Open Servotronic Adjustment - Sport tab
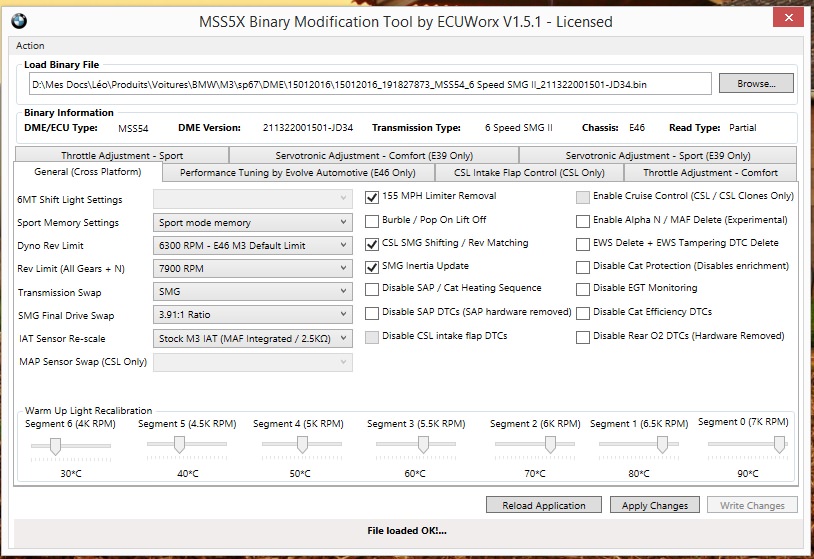Image resolution: width=814 pixels, height=559 pixels. pos(658,155)
